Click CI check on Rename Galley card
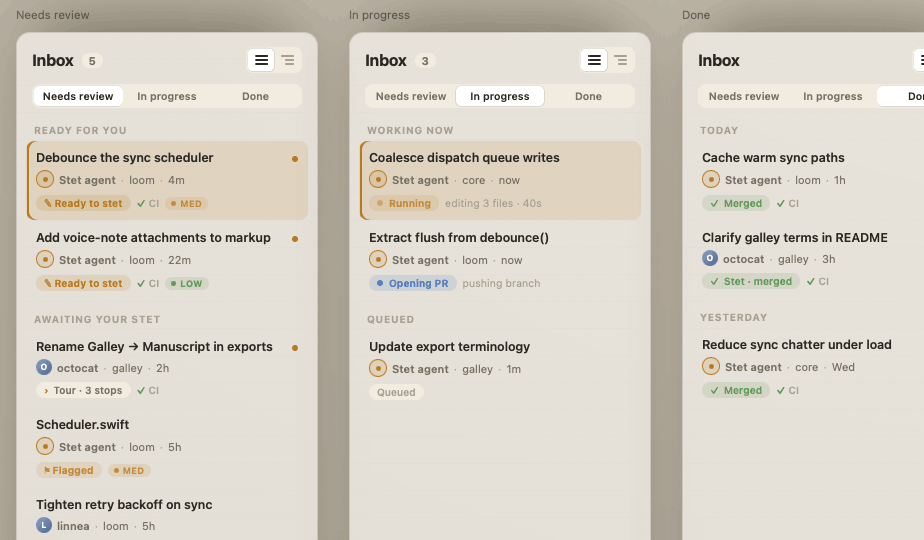Image resolution: width=924 pixels, height=540 pixels. (148, 390)
